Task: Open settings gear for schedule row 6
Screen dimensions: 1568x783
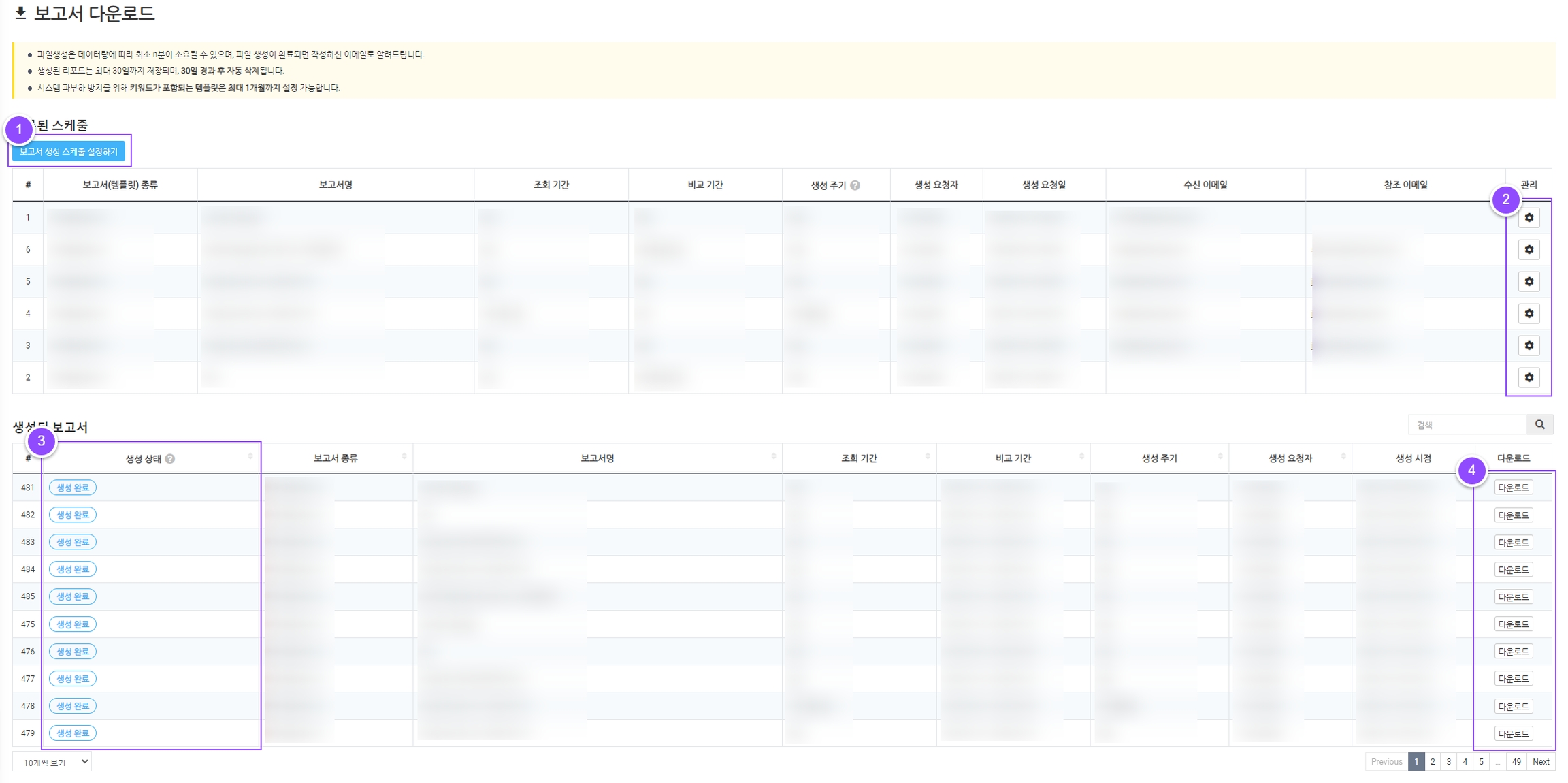Action: click(1529, 250)
